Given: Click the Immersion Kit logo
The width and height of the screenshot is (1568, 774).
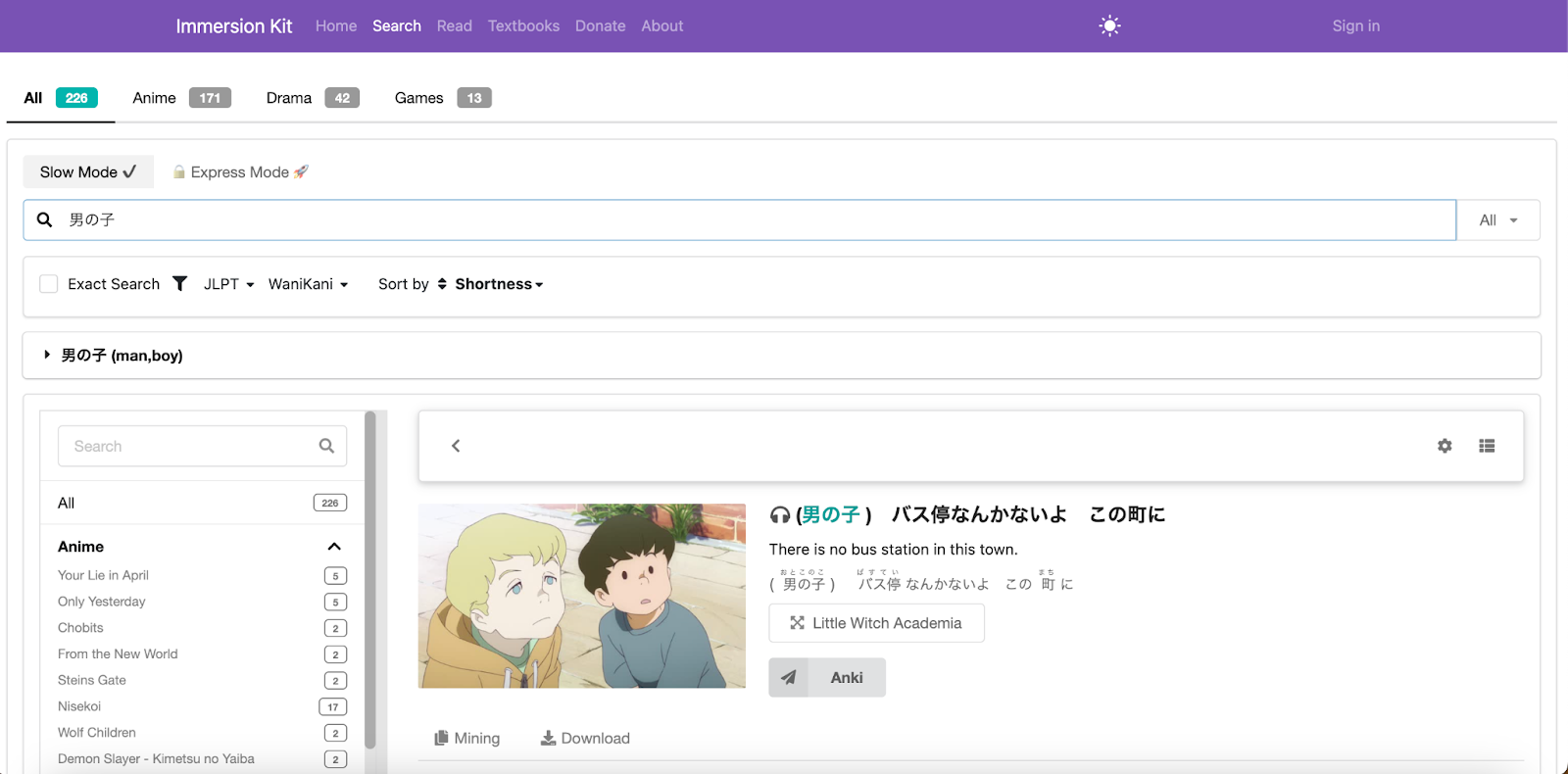Looking at the screenshot, I should (x=234, y=26).
